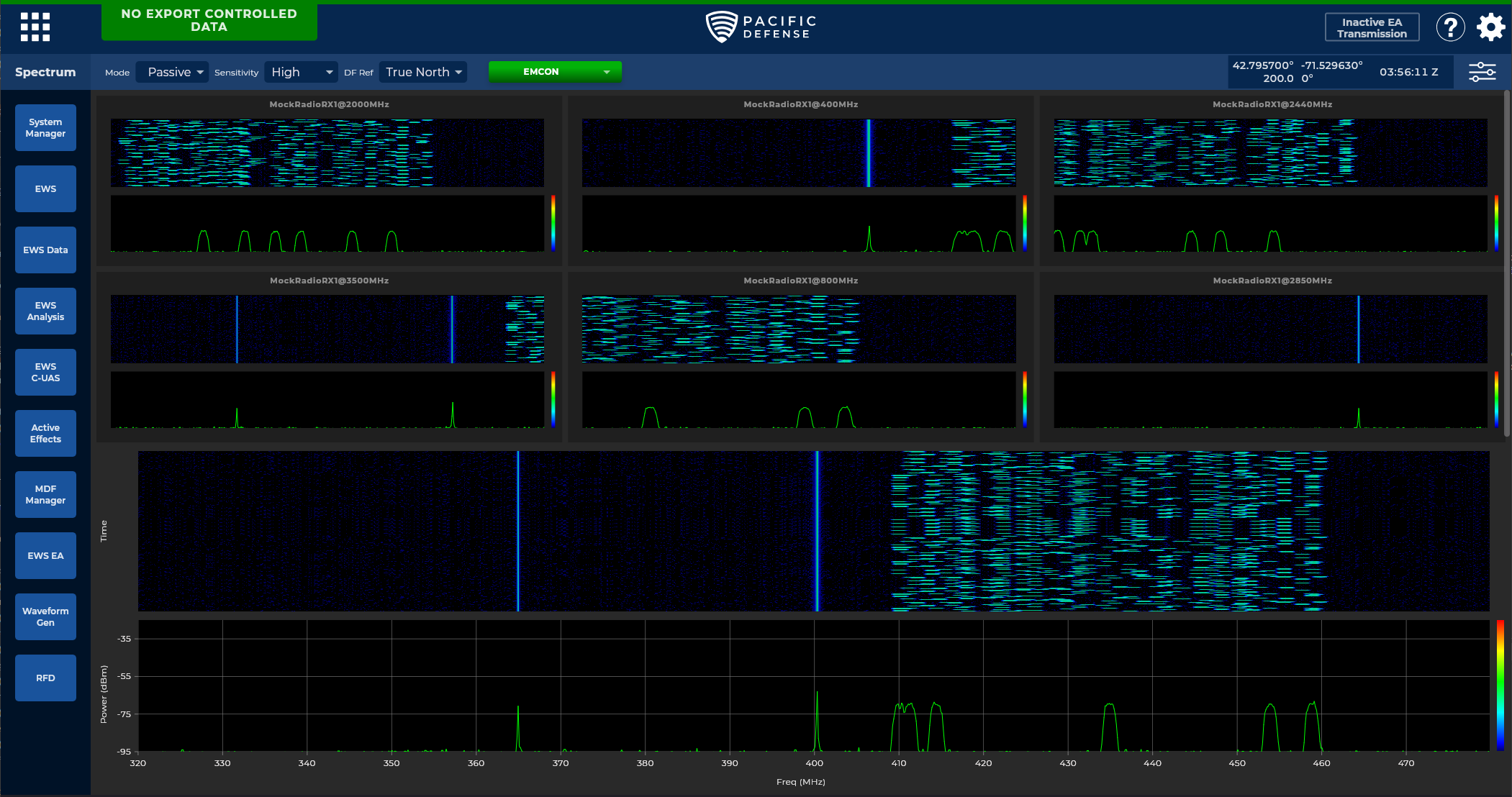Select the MockRadioRX1@2850MHz waterfall thumbnail
The image size is (1512, 797).
1270,329
